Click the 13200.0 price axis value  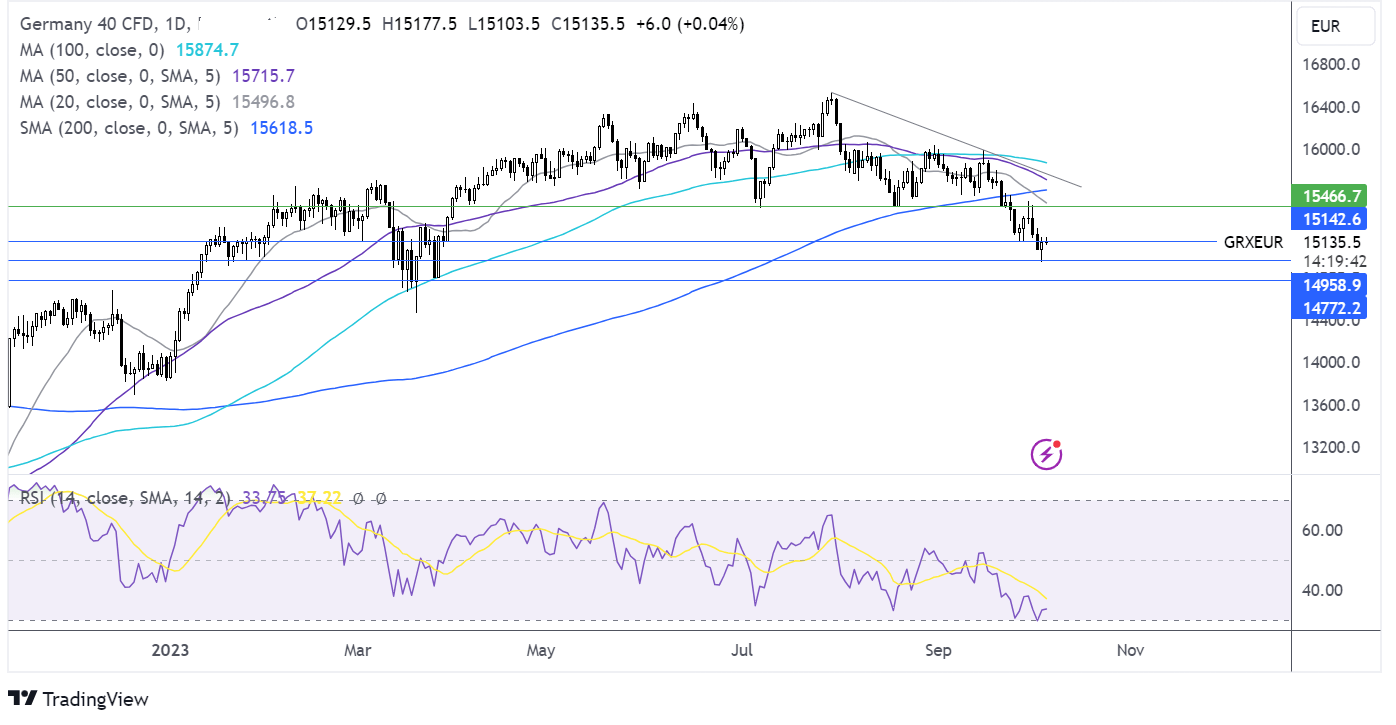pyautogui.click(x=1332, y=447)
